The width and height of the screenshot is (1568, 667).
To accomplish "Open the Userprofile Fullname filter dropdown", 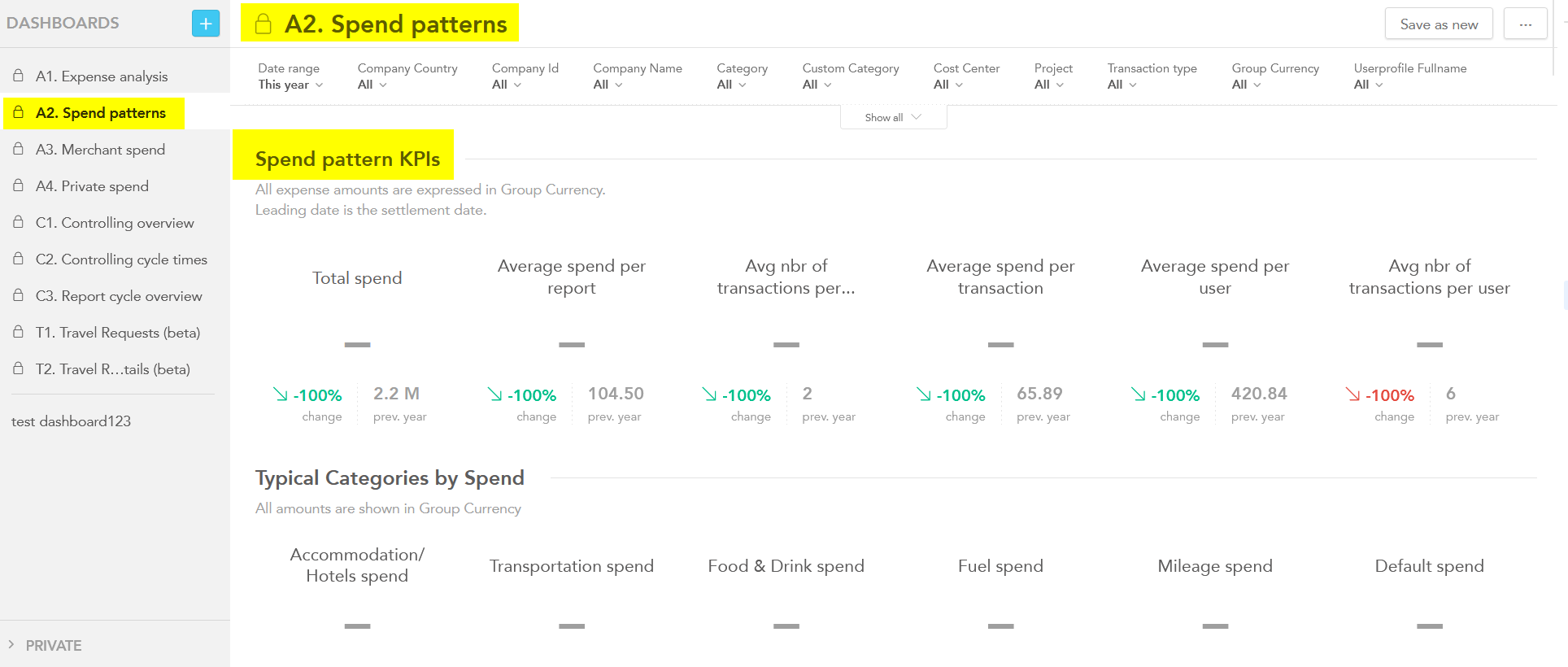I will pos(1369,85).
